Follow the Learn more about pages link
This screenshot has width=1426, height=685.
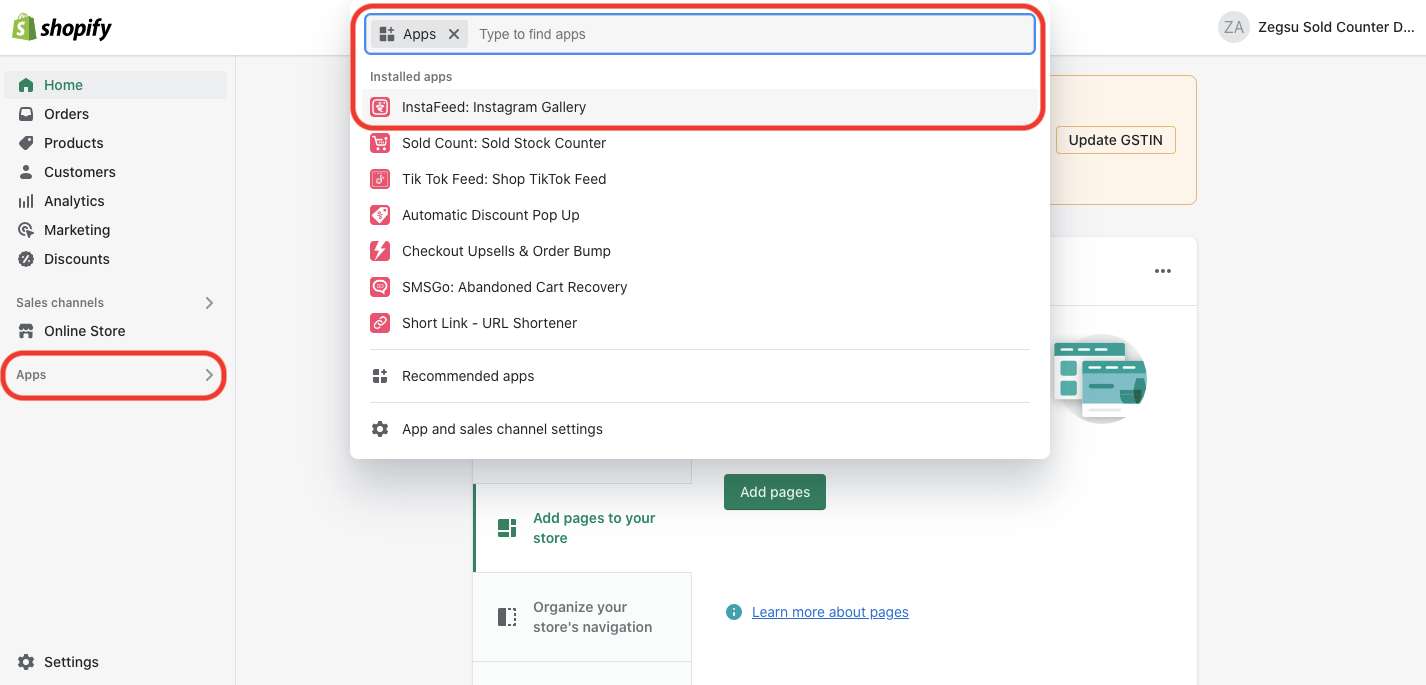tap(830, 612)
